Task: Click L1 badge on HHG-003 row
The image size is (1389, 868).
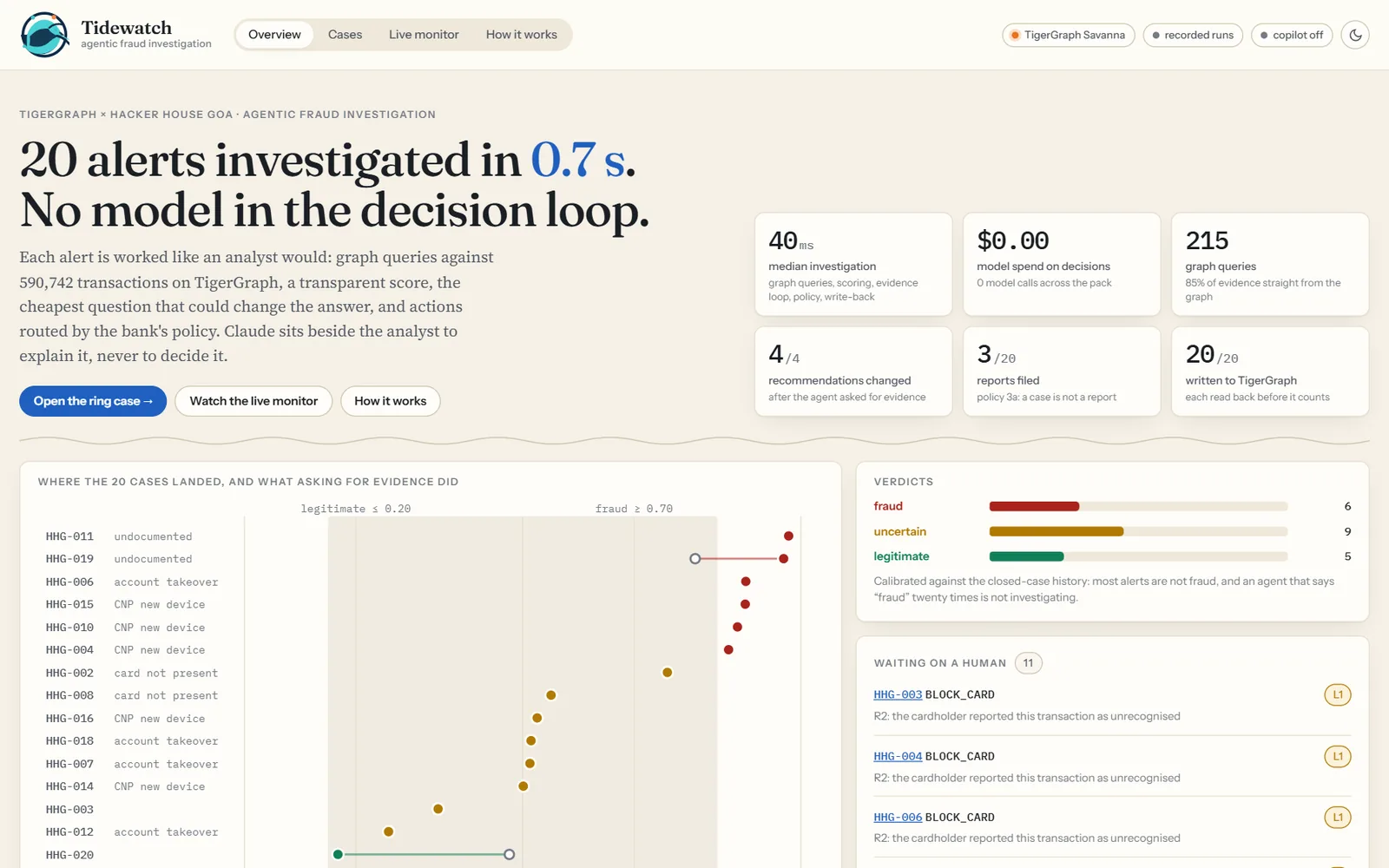Action: [1338, 694]
